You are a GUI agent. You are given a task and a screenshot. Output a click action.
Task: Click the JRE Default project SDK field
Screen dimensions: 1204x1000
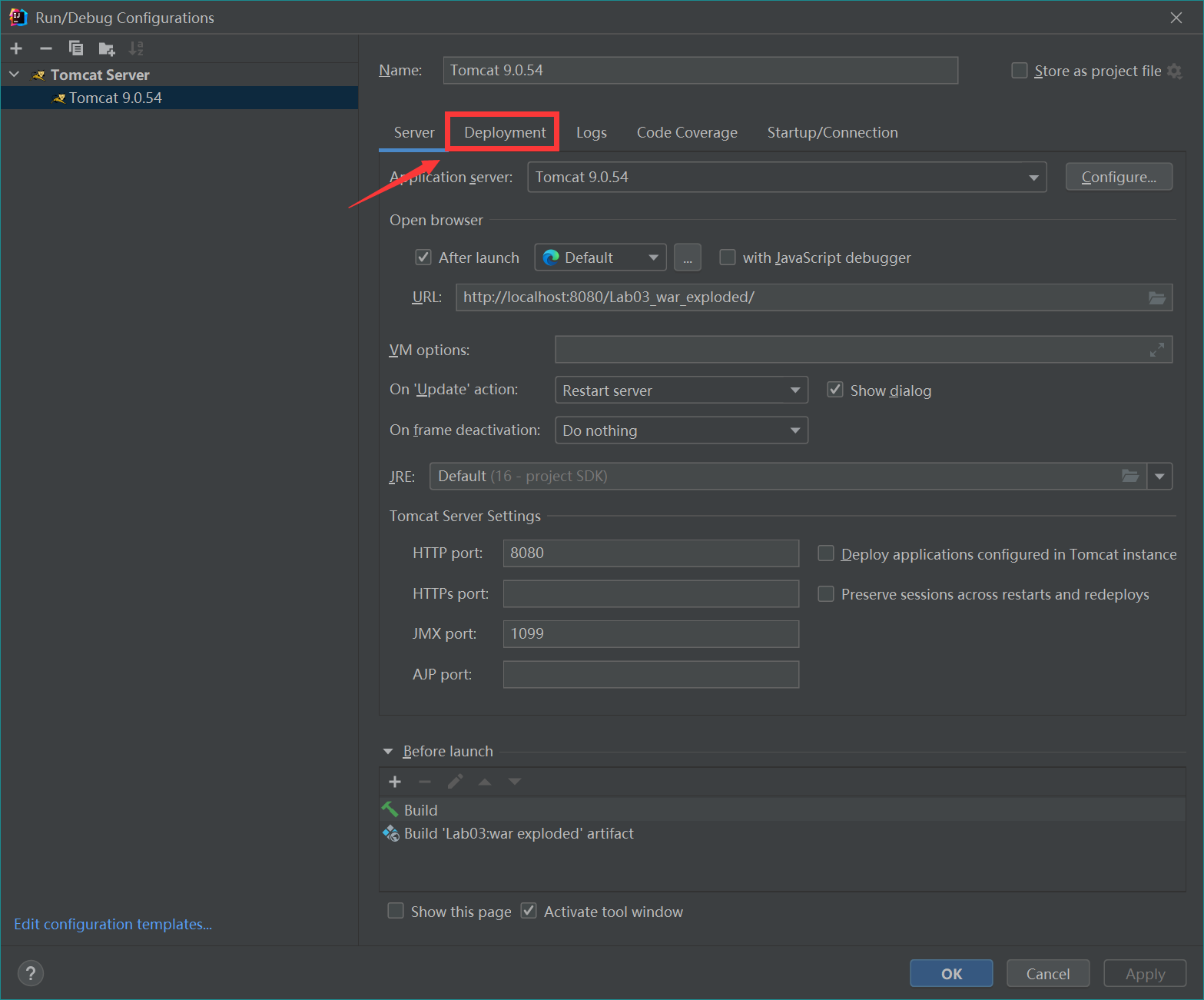(x=788, y=477)
